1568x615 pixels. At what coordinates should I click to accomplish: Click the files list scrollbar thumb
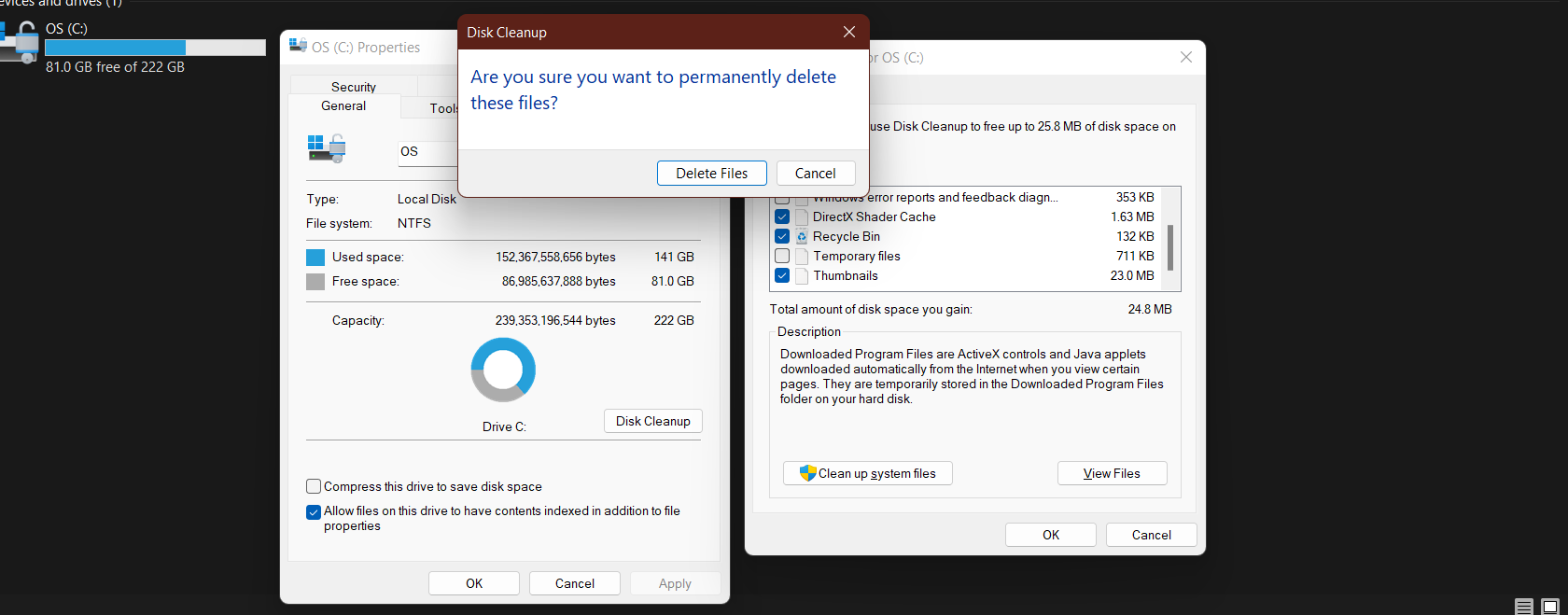pyautogui.click(x=1170, y=247)
